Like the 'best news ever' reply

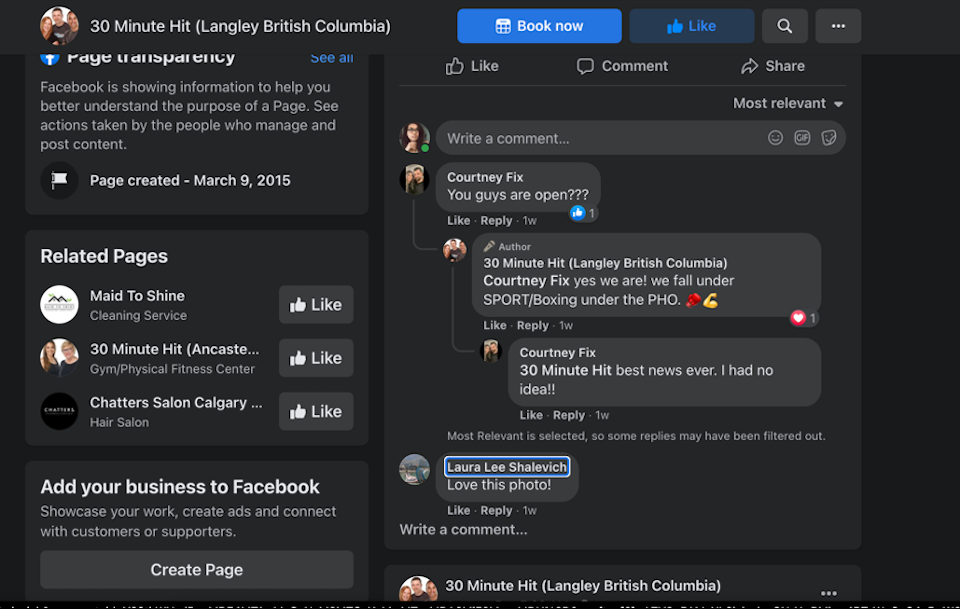531,415
